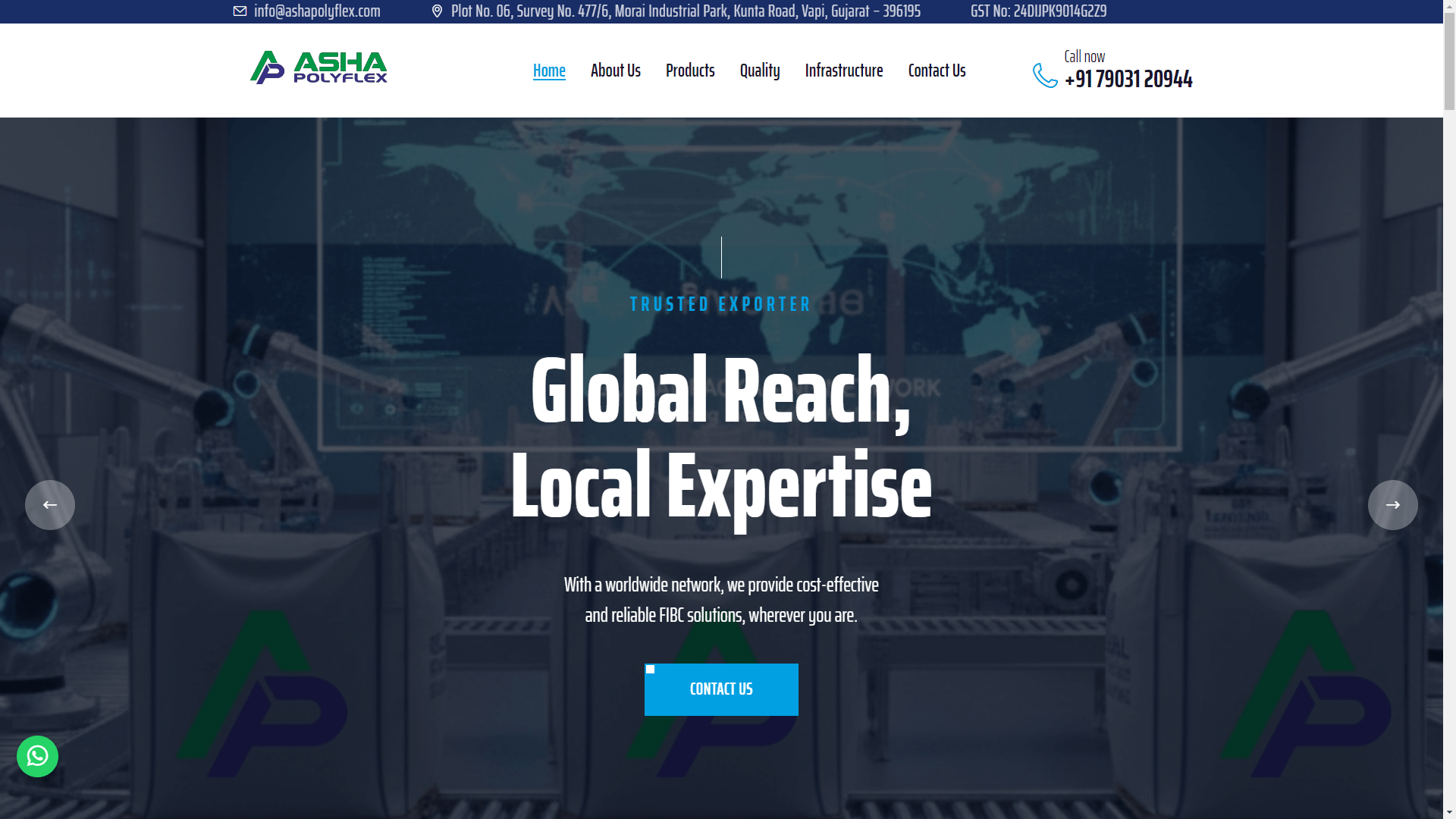The width and height of the screenshot is (1456, 819).
Task: Click the Plot No. 06 address text
Action: (685, 11)
